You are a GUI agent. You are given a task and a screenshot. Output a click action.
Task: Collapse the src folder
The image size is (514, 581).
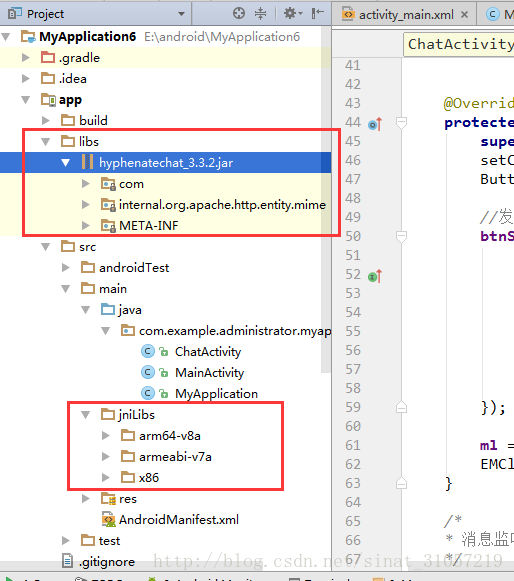point(46,247)
